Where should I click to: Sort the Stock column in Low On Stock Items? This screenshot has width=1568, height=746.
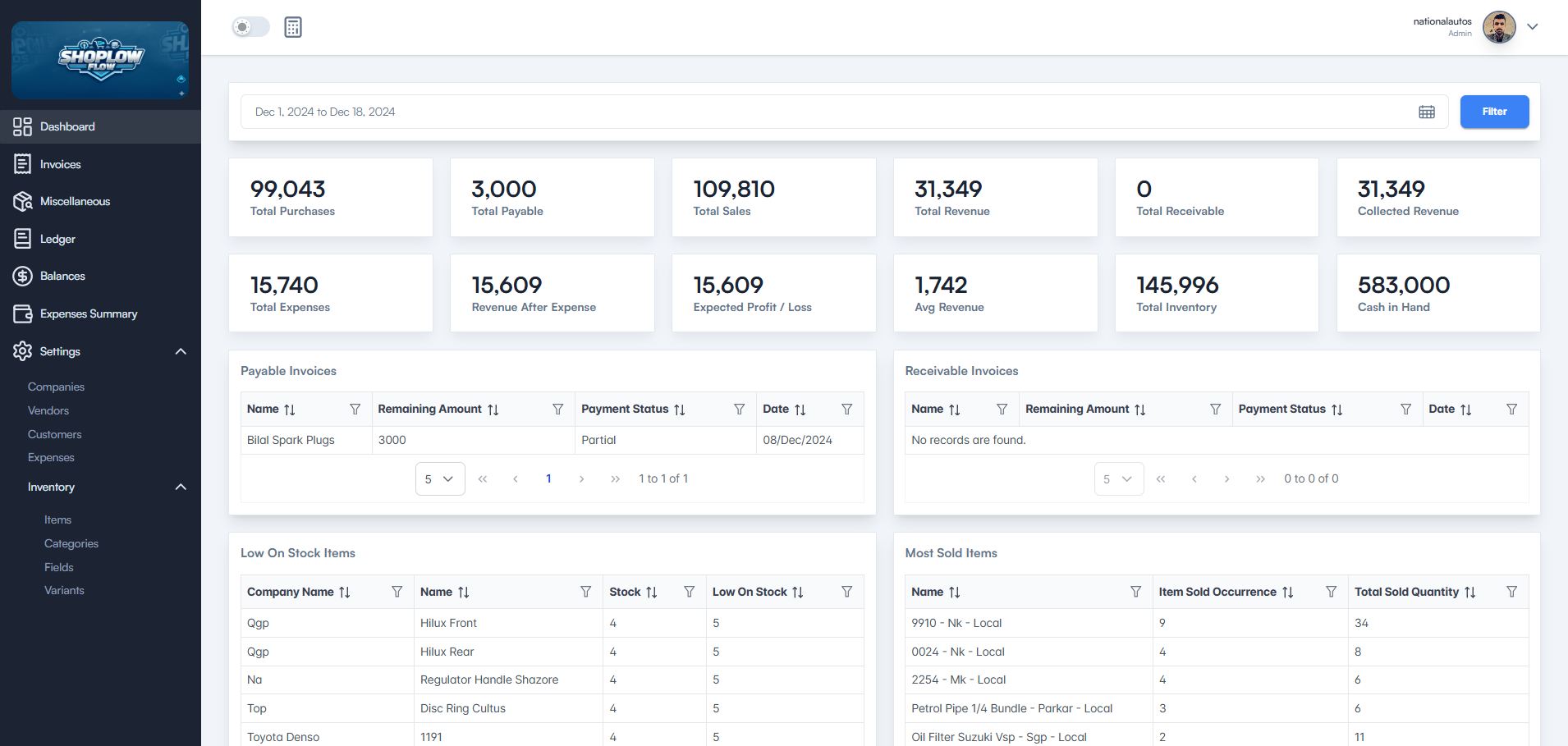tap(653, 592)
